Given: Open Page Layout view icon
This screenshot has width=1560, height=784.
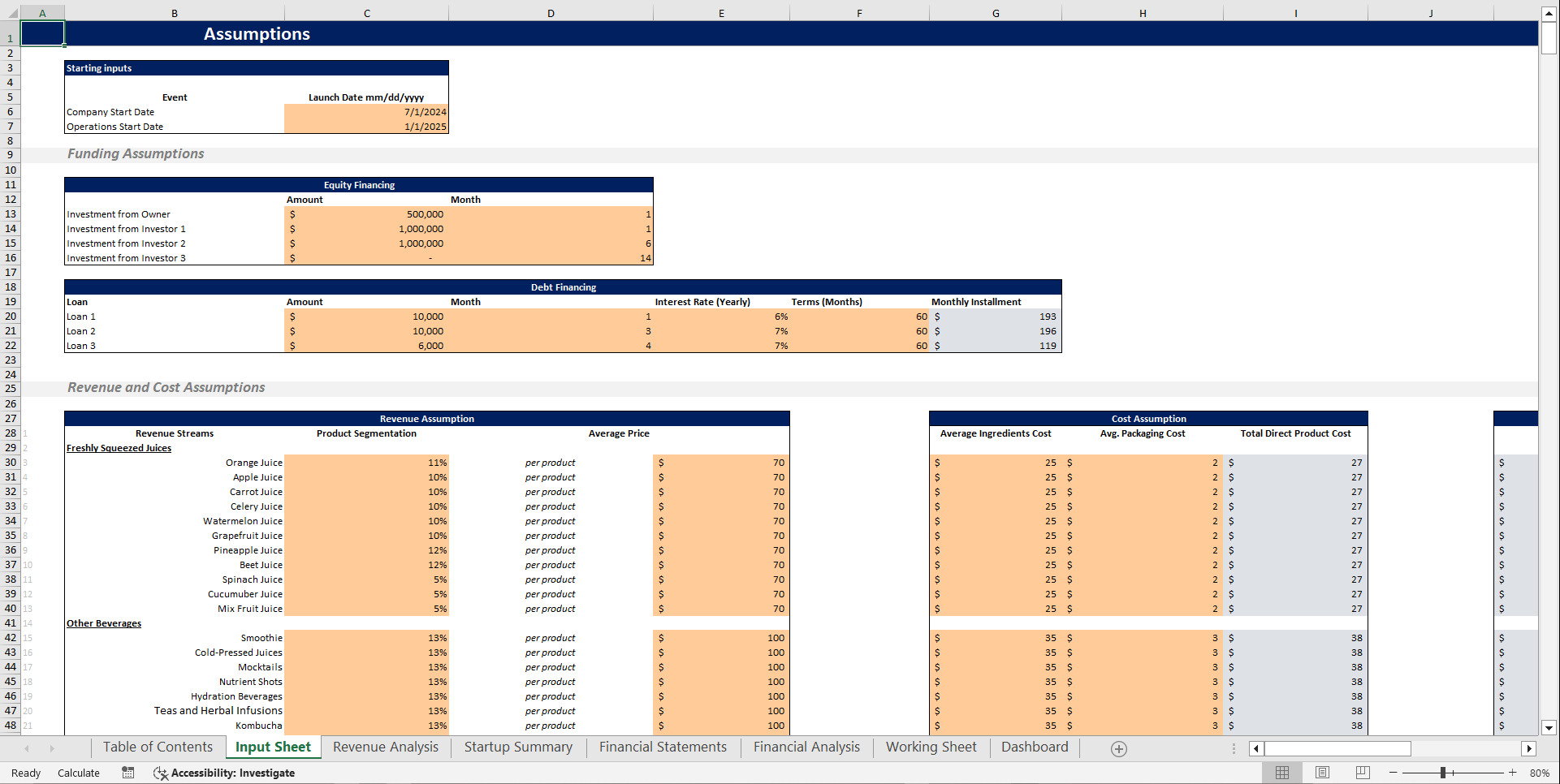Looking at the screenshot, I should (1321, 773).
